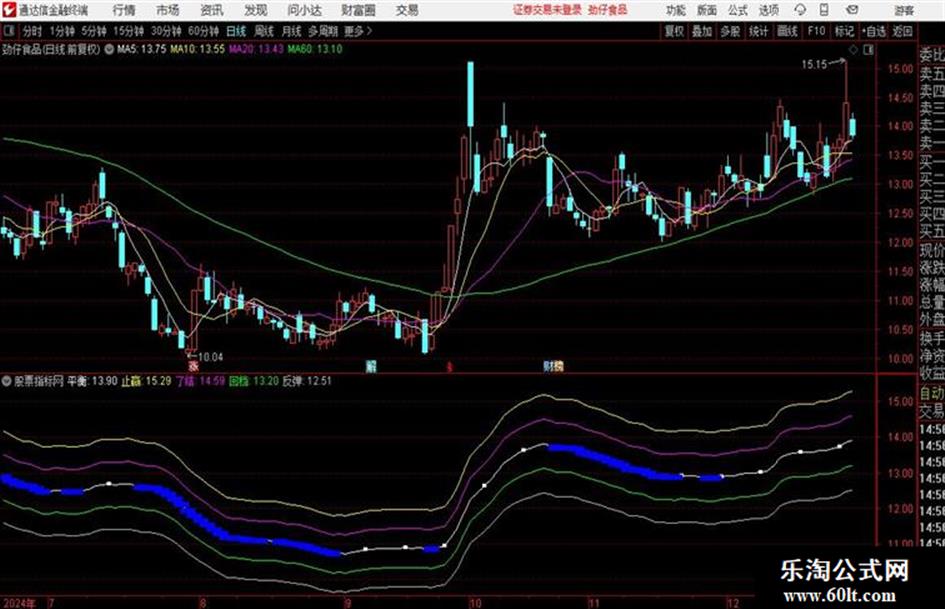
Task: Click the red lightning marker below the chart
Action: point(449,366)
